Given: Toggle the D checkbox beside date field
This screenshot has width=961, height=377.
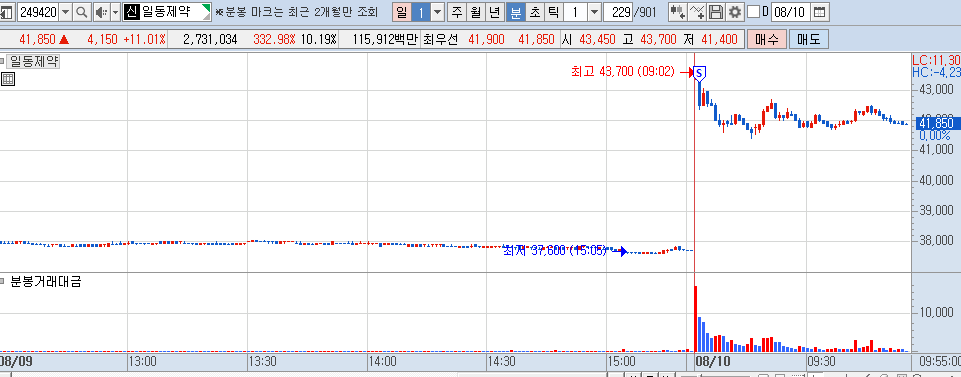Looking at the screenshot, I should click(754, 12).
